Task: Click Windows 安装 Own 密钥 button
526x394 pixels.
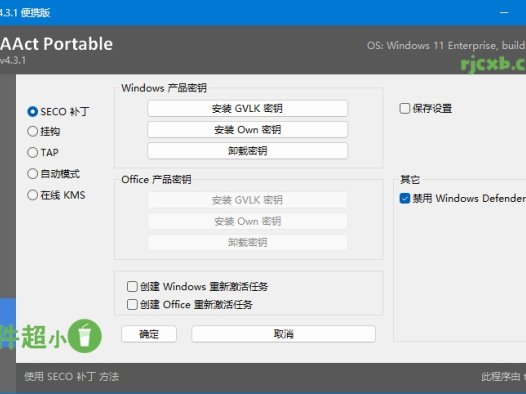Action: (x=247, y=130)
